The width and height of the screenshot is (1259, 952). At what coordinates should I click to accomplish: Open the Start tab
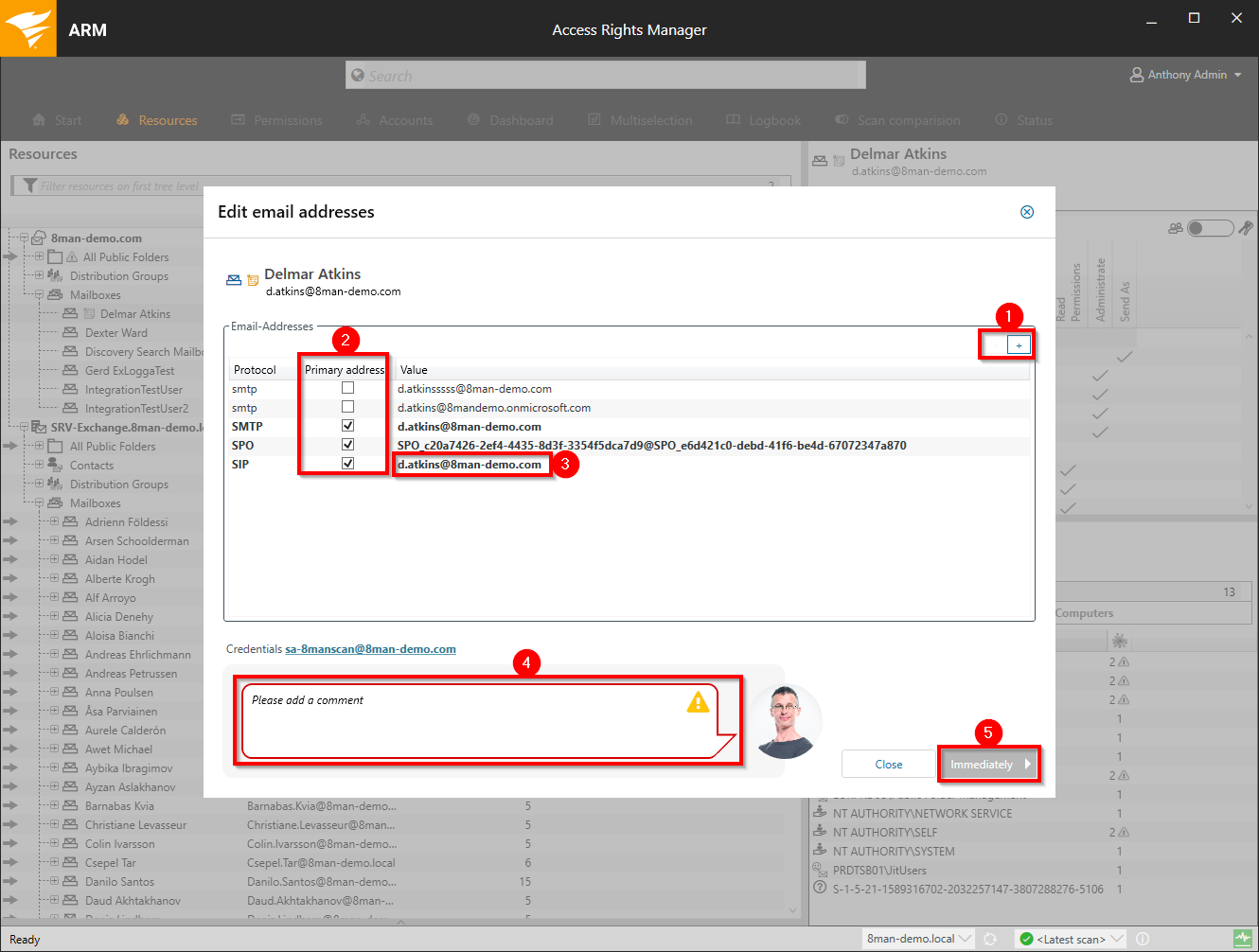57,120
